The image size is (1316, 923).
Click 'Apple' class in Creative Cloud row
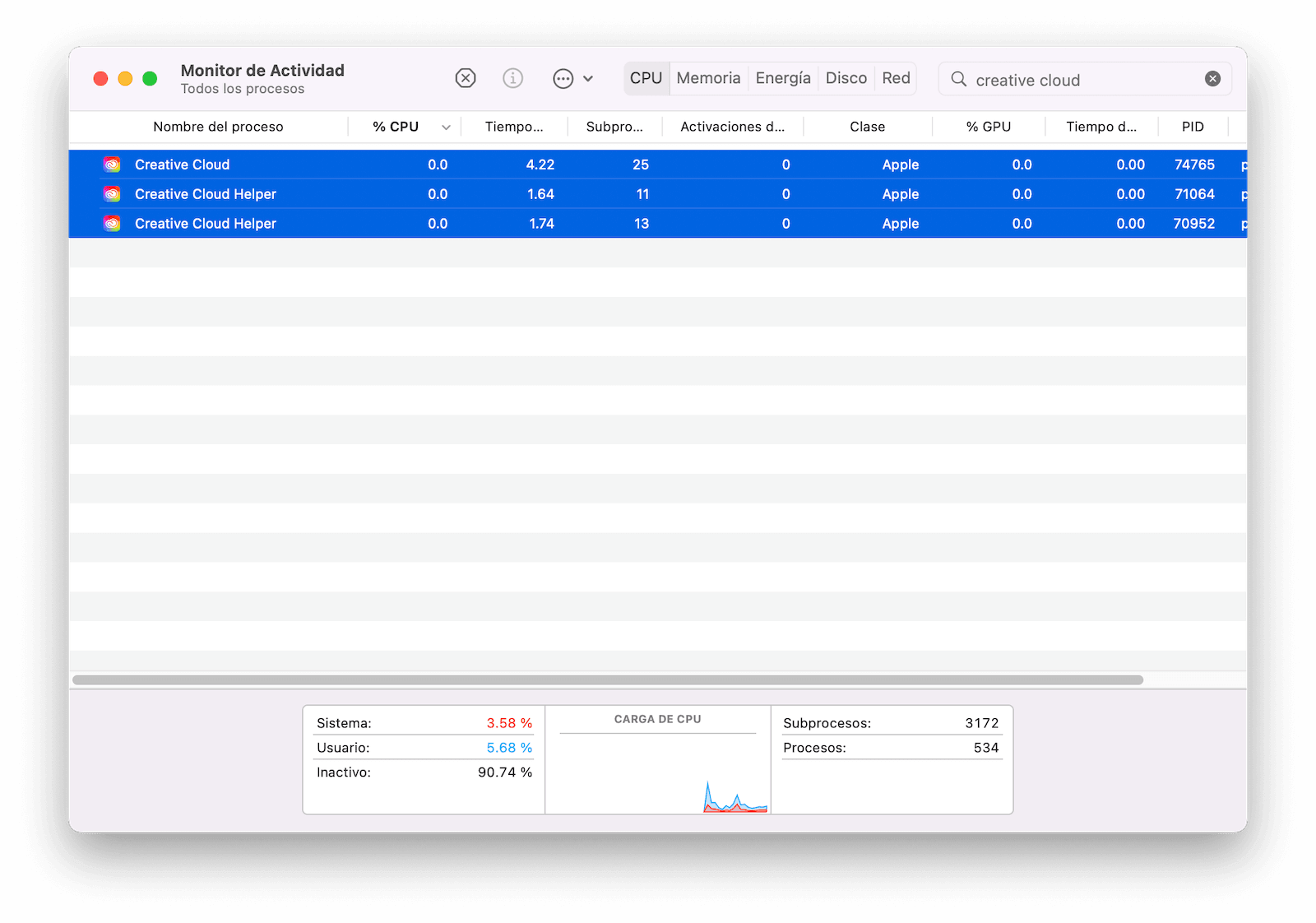click(x=901, y=165)
